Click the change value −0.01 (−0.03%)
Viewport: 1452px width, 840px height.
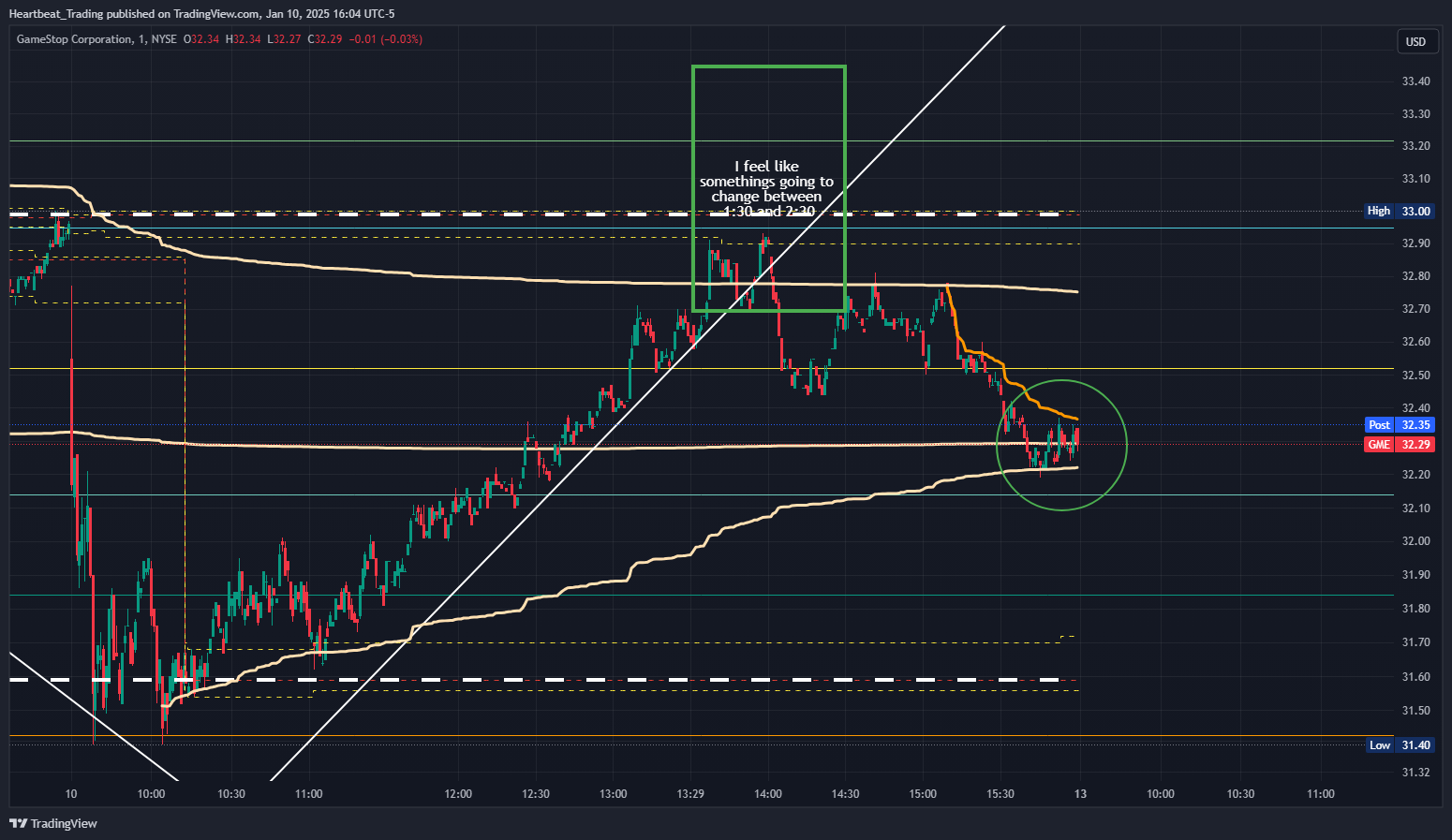pos(385,39)
